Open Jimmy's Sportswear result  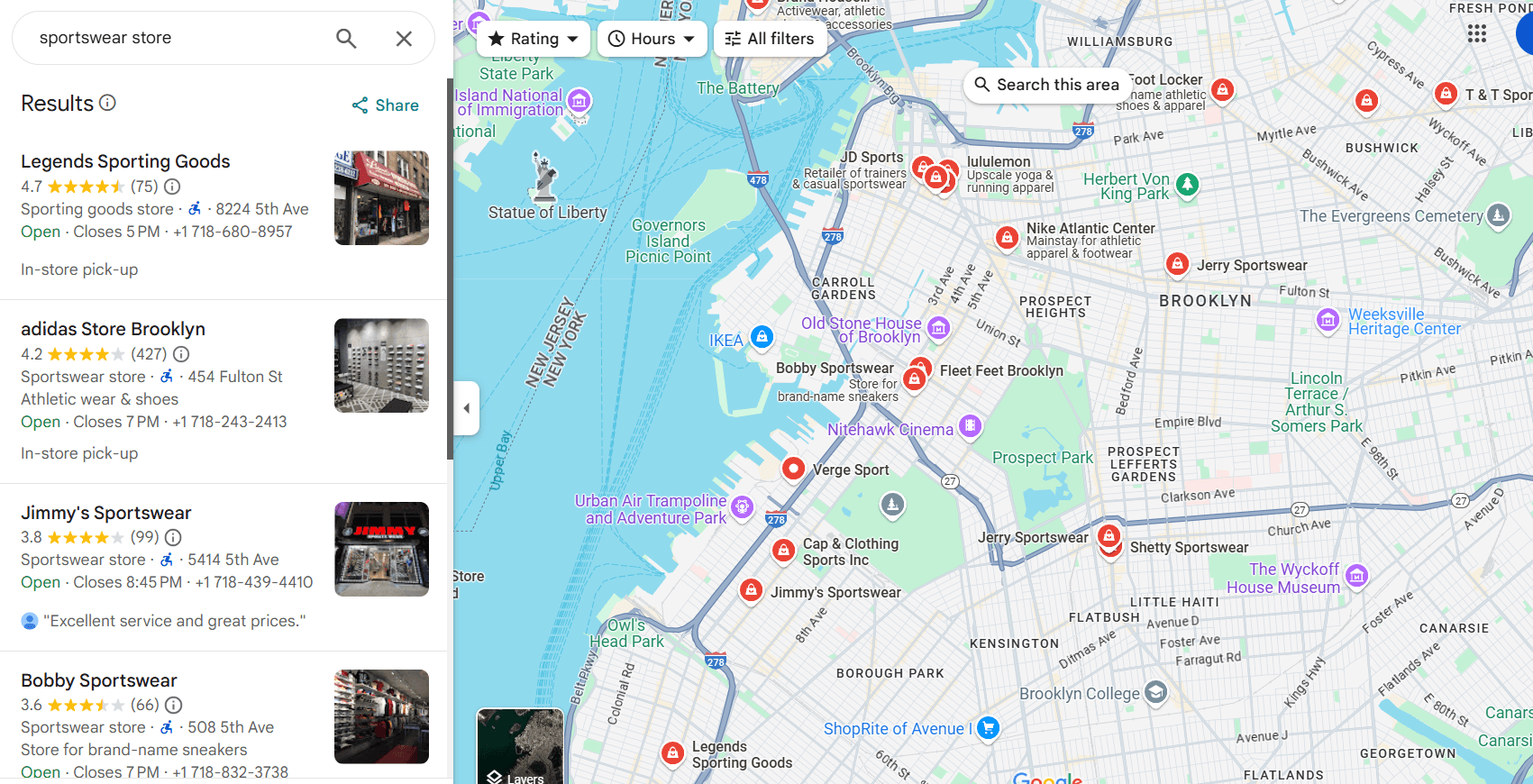(105, 513)
